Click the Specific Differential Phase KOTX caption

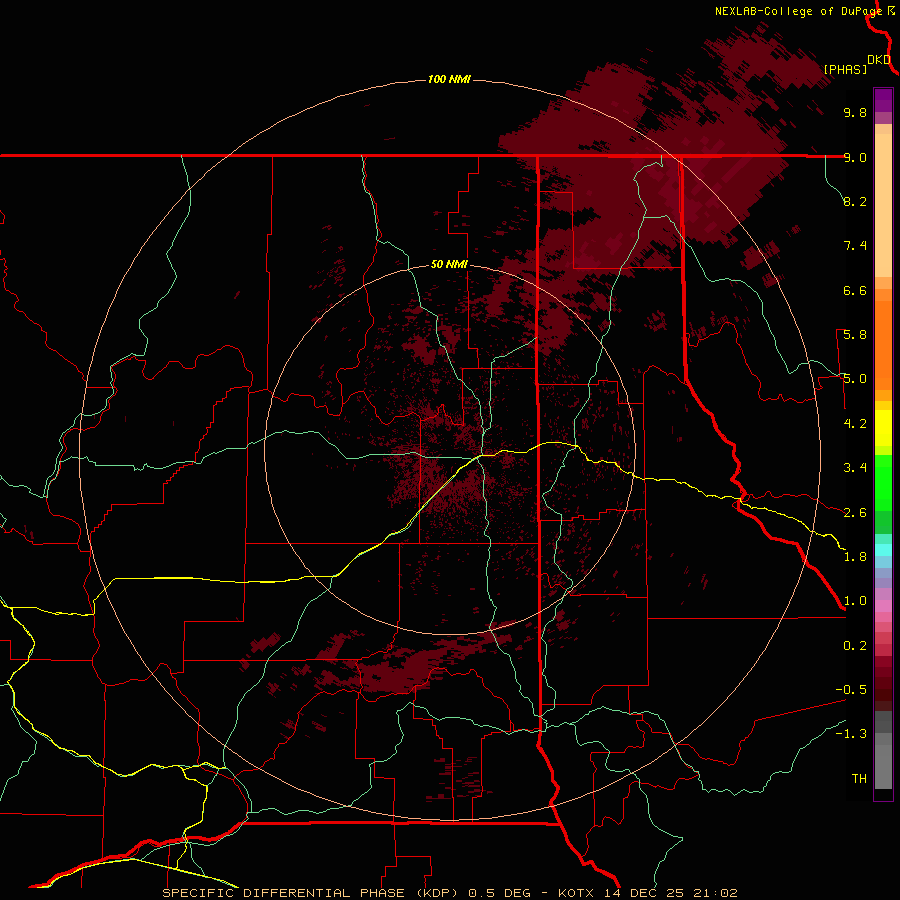click(x=449, y=893)
